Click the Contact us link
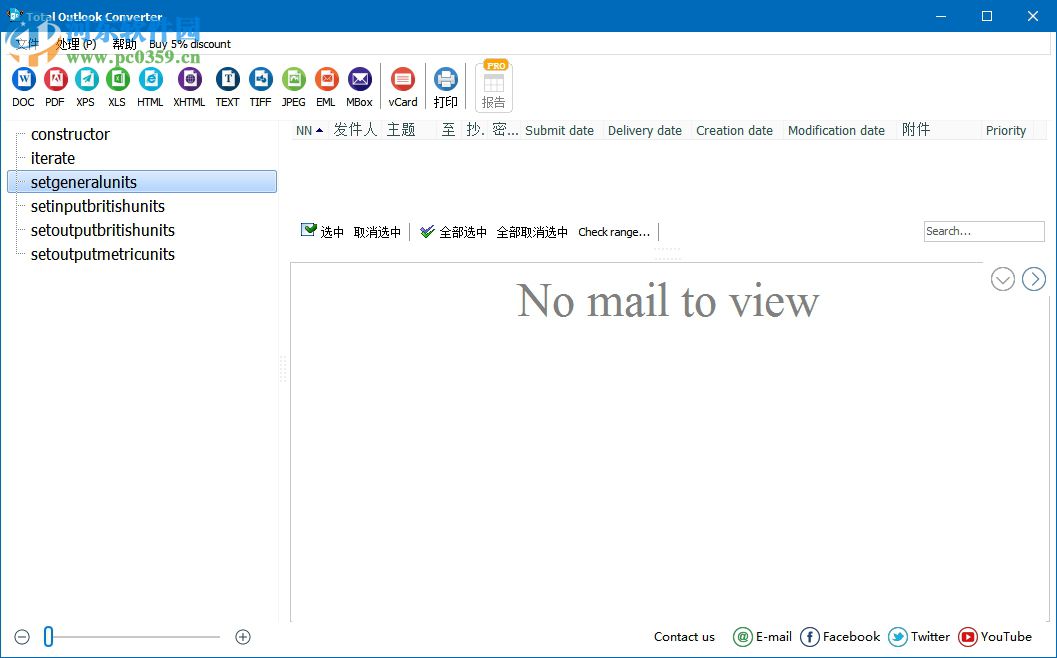This screenshot has width=1057, height=658. pos(684,637)
